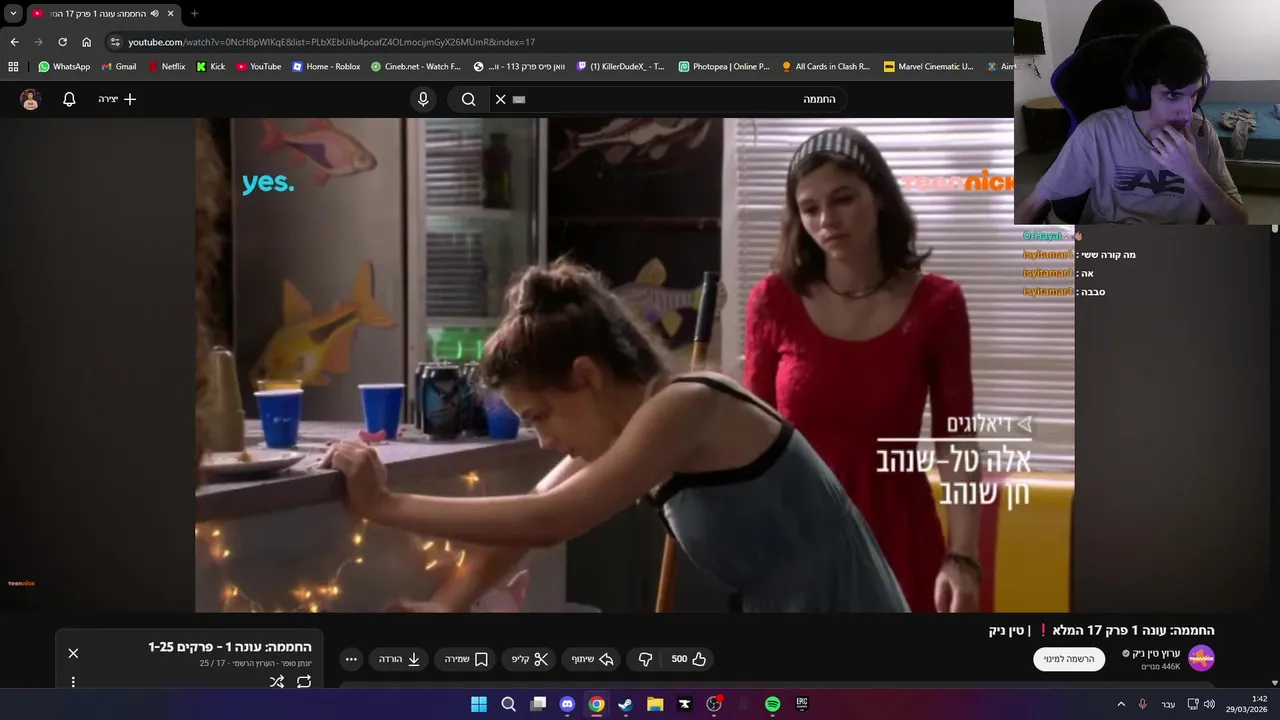Open more actions three-dot menu
Screen dimensions: 1280x720
pos(351,659)
